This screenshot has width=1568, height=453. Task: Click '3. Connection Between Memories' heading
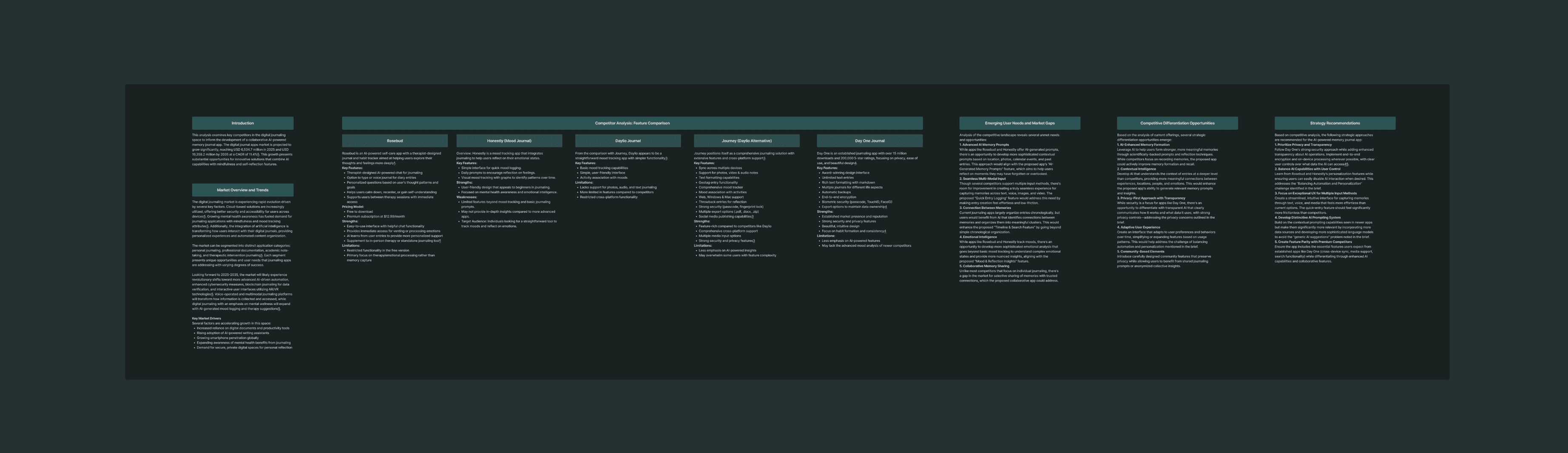985,208
